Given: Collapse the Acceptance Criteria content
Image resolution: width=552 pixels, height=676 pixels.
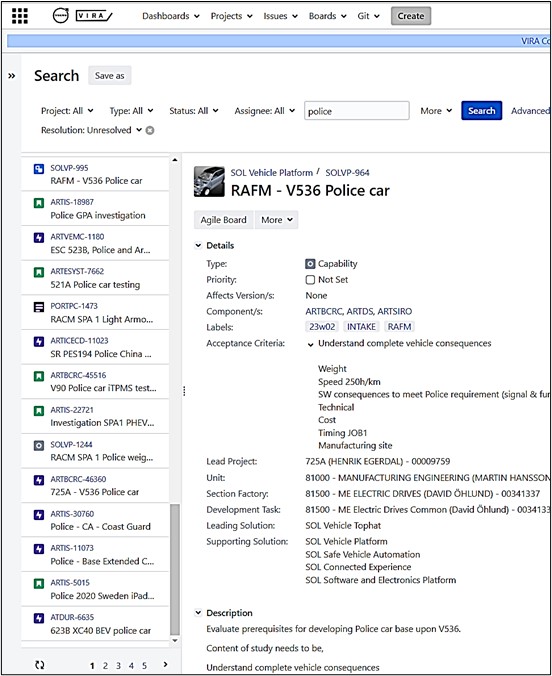Looking at the screenshot, I should pos(310,344).
